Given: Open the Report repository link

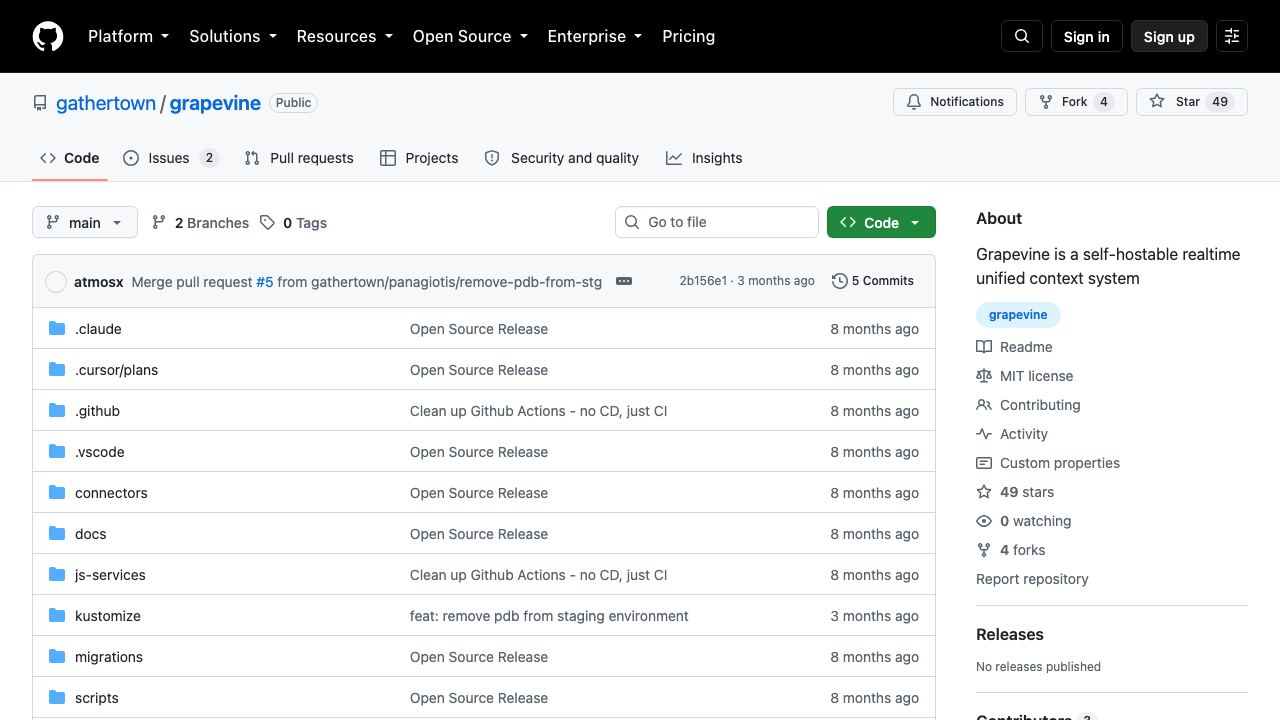Looking at the screenshot, I should click(x=1032, y=579).
